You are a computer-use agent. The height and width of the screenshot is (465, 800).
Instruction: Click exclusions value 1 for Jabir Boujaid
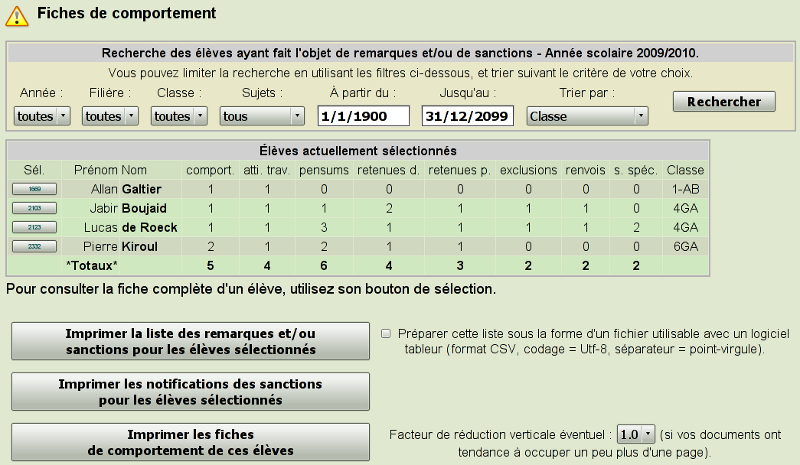point(529,208)
